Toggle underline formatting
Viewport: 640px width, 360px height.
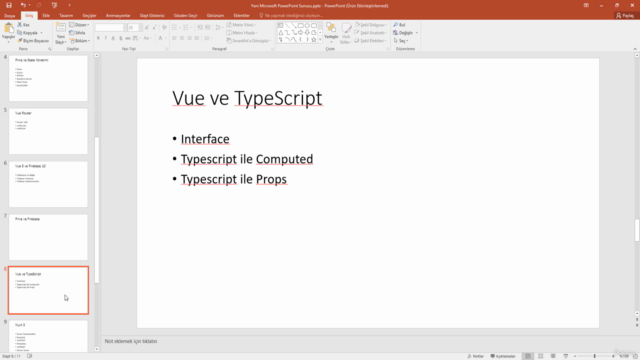click(x=113, y=38)
